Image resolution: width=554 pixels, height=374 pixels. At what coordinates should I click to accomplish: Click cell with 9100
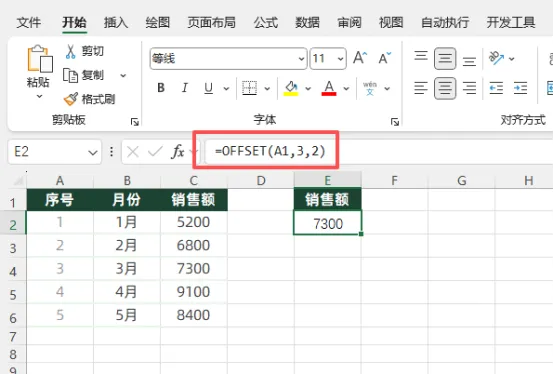tap(194, 292)
